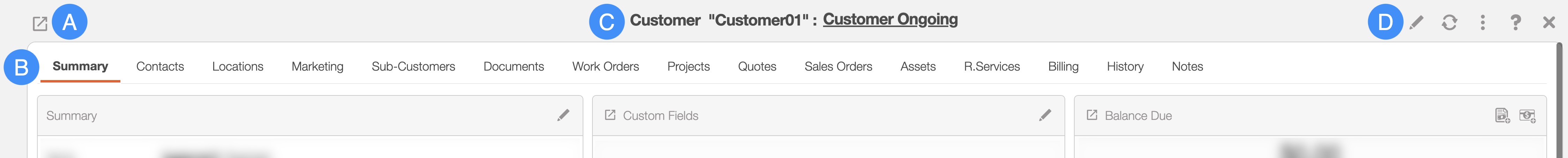The image size is (1568, 158).
Task: Show the Sales Orders tab
Action: (838, 66)
